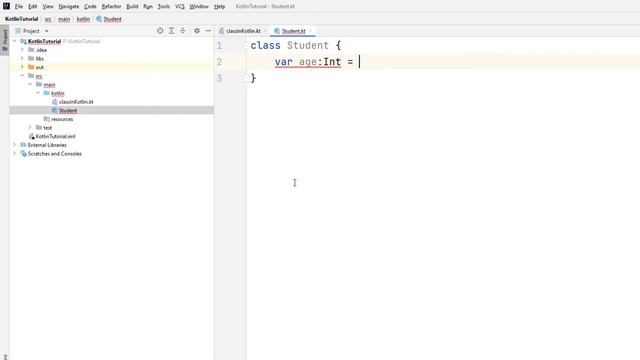Click the Select Opened File locate icon
The width and height of the screenshot is (640, 360).
(160, 31)
